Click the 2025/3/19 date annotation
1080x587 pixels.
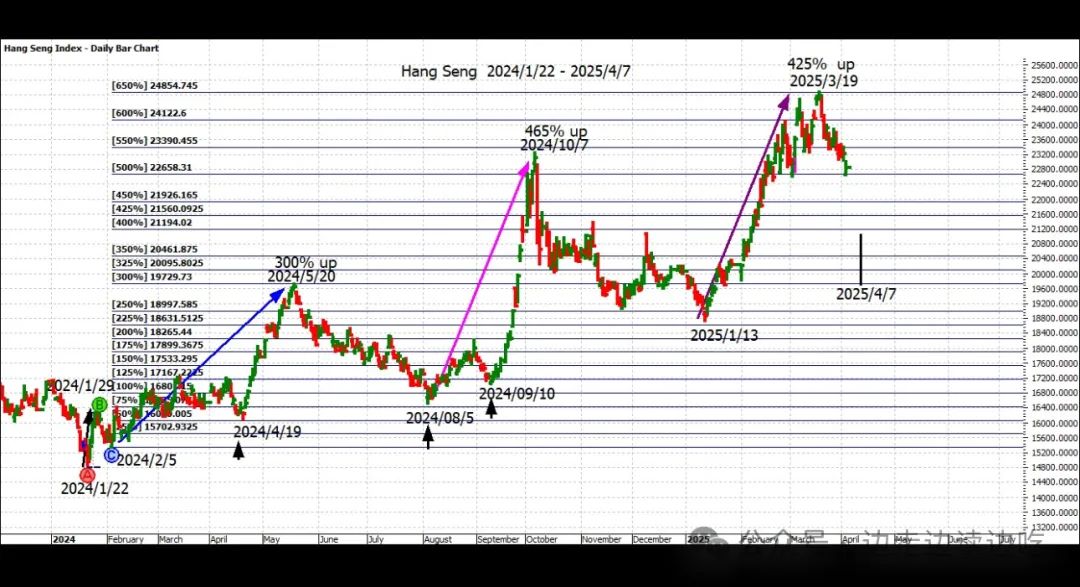tap(824, 81)
